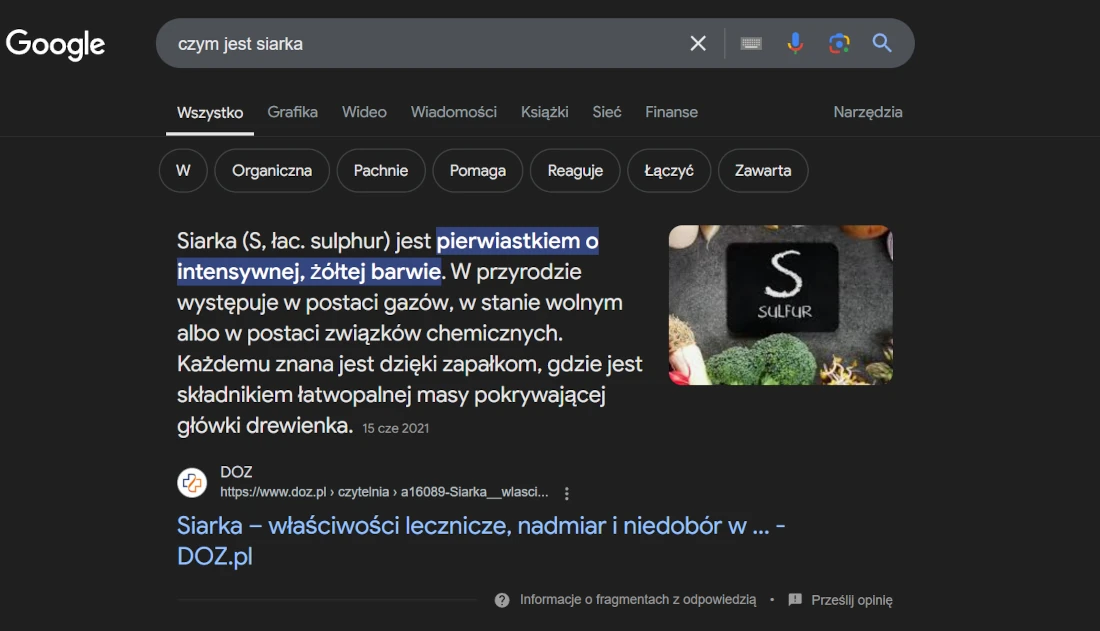This screenshot has width=1100, height=631.
Task: Select the Pachnie filter chip
Action: tap(381, 171)
